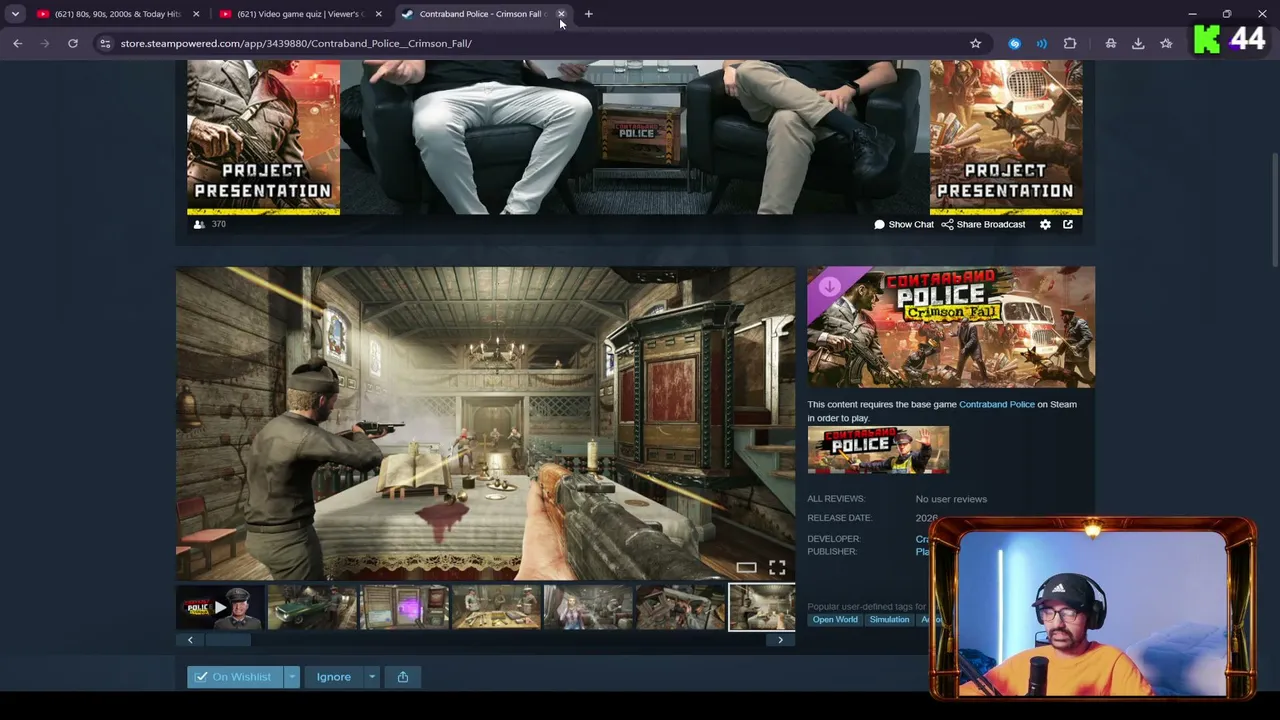The image size is (1280, 720).
Task: Click the Ignore button
Action: pyautogui.click(x=334, y=677)
